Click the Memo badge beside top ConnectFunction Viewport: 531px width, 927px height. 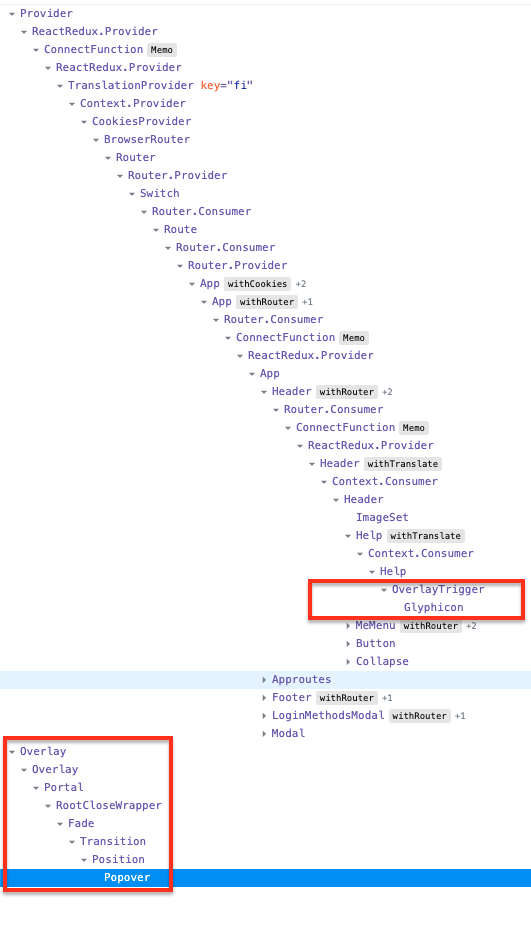coord(161,50)
